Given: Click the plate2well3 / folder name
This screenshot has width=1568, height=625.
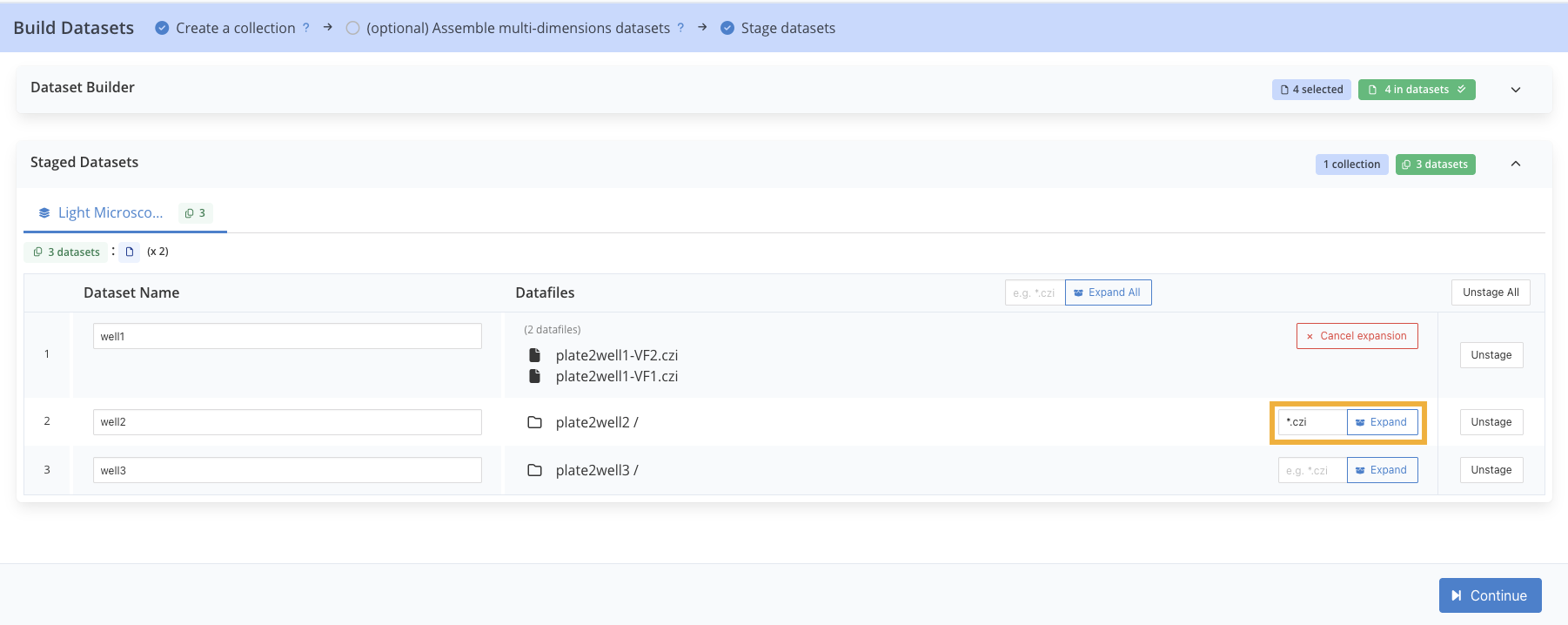Looking at the screenshot, I should [x=597, y=470].
